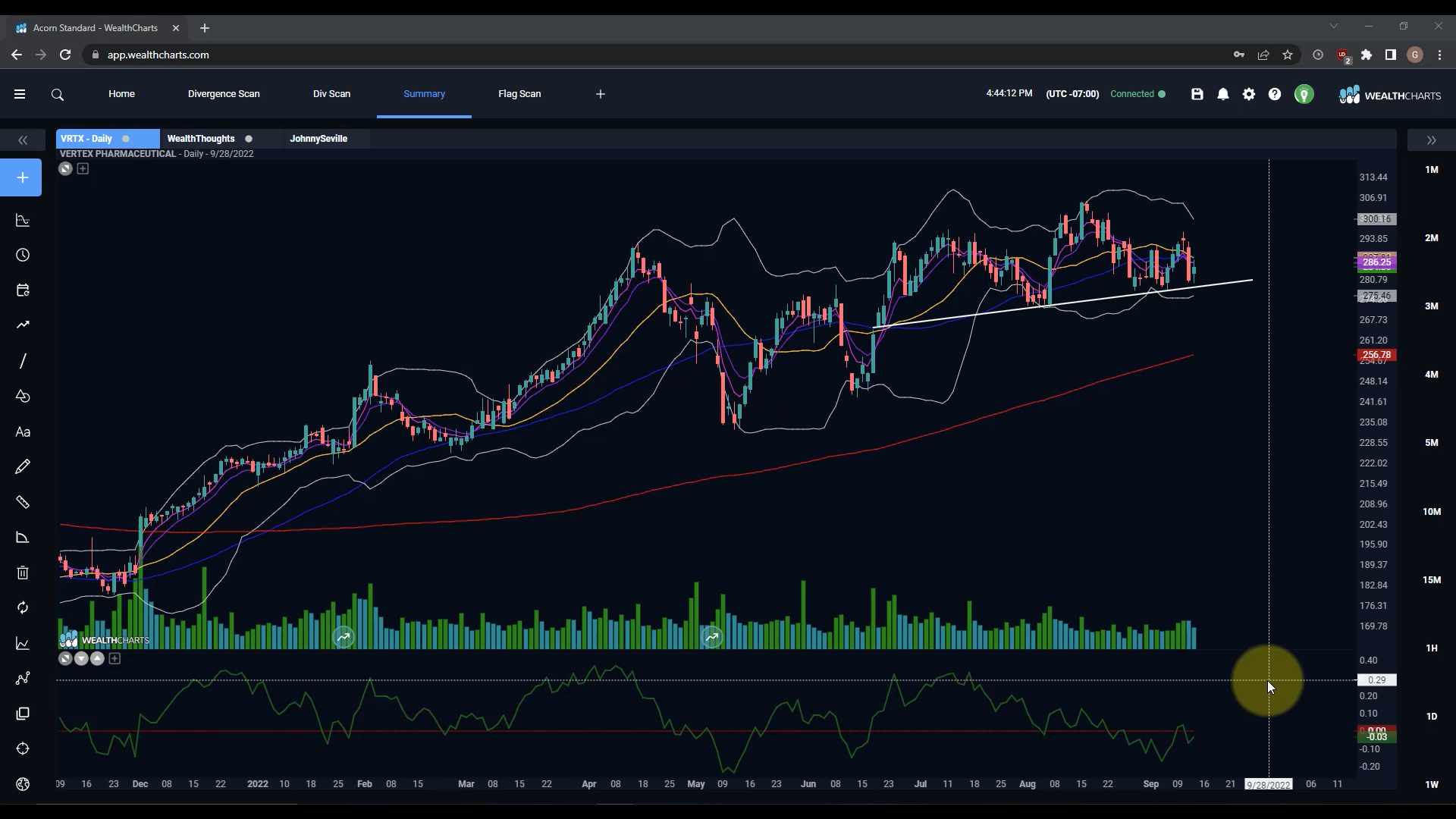Viewport: 1456px width, 819px height.
Task: Open the WealthCharts settings gear
Action: (x=1249, y=94)
